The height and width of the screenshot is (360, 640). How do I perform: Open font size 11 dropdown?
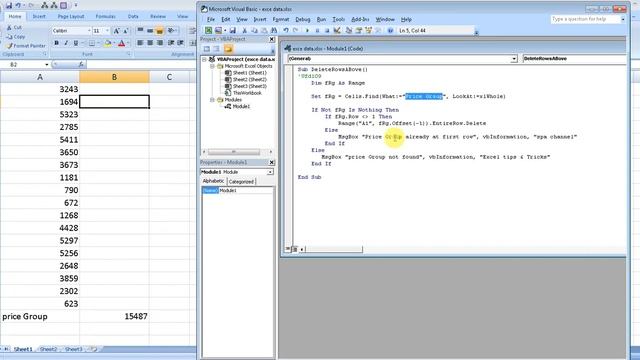click(x=107, y=31)
